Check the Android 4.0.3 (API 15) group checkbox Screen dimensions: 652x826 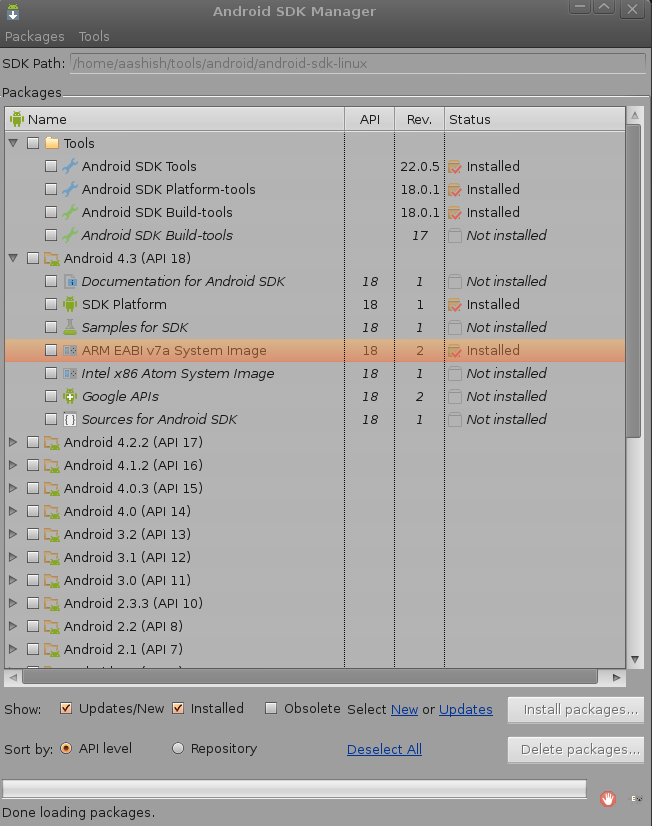tap(33, 488)
